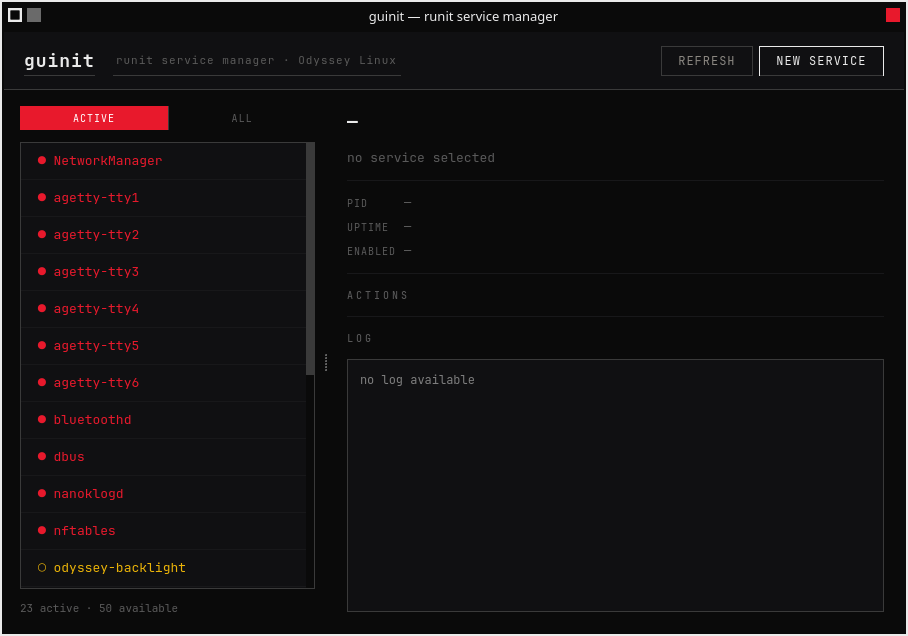Click the red status dot beside NetworkManager

[42, 160]
